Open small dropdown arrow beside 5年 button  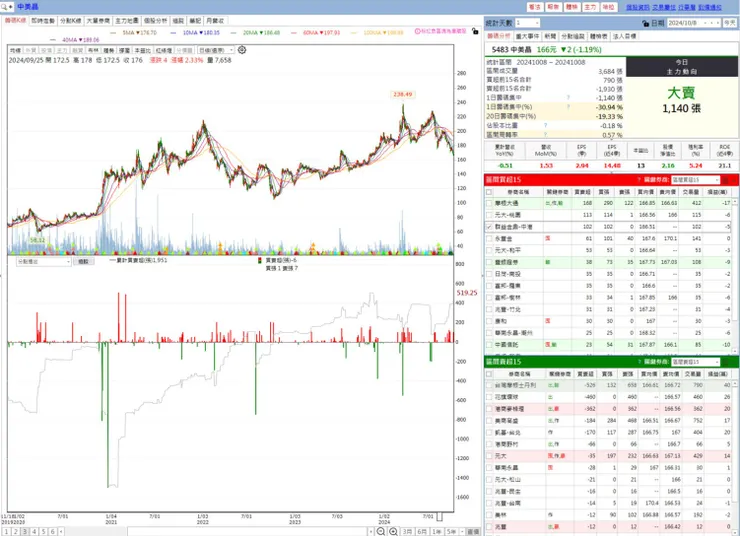pos(462,532)
